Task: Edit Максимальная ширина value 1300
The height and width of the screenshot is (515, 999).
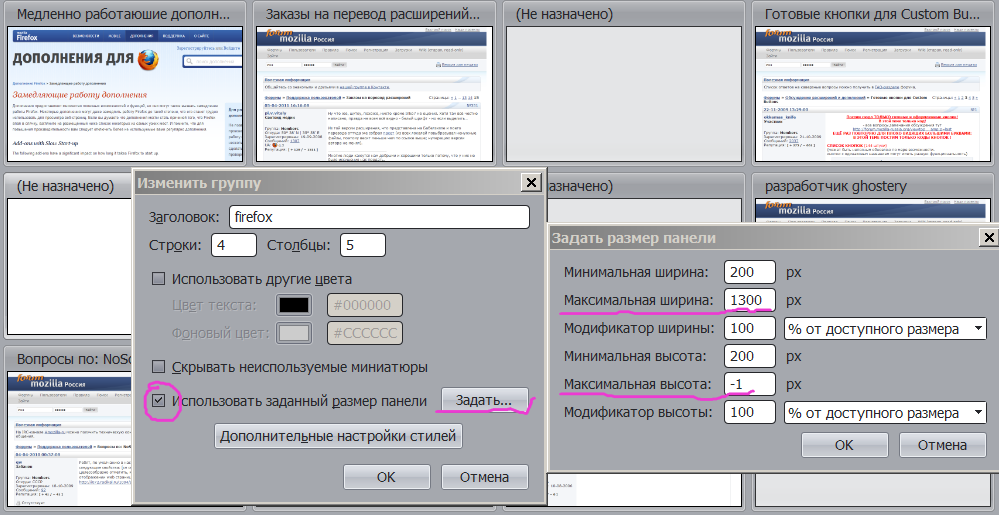Action: (x=750, y=300)
